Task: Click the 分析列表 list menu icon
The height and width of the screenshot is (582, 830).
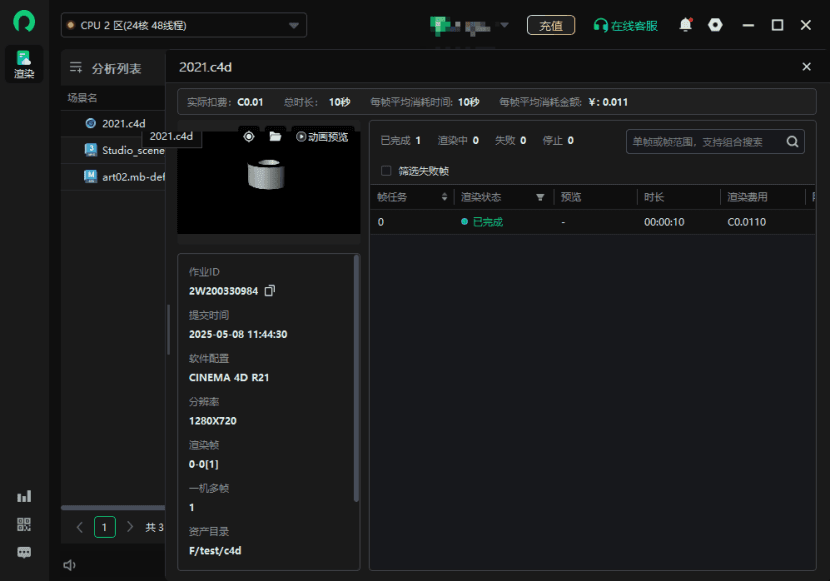Action: 76,67
